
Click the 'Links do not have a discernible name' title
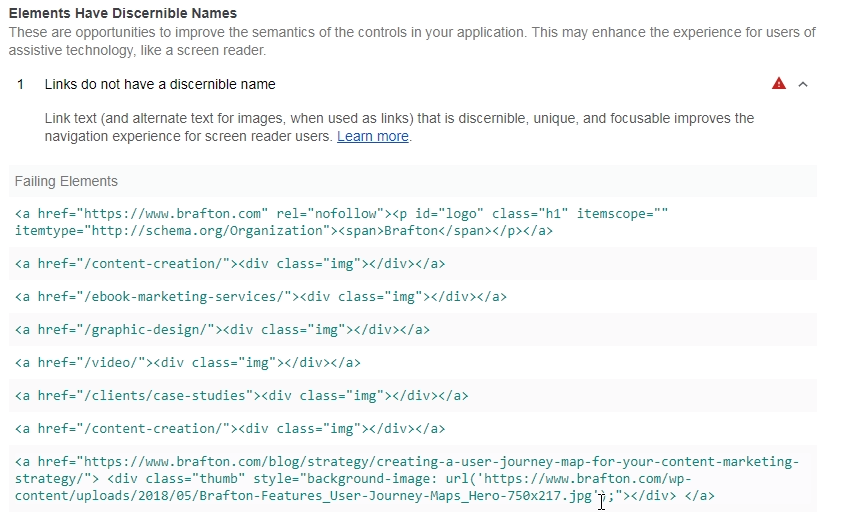pos(160,85)
